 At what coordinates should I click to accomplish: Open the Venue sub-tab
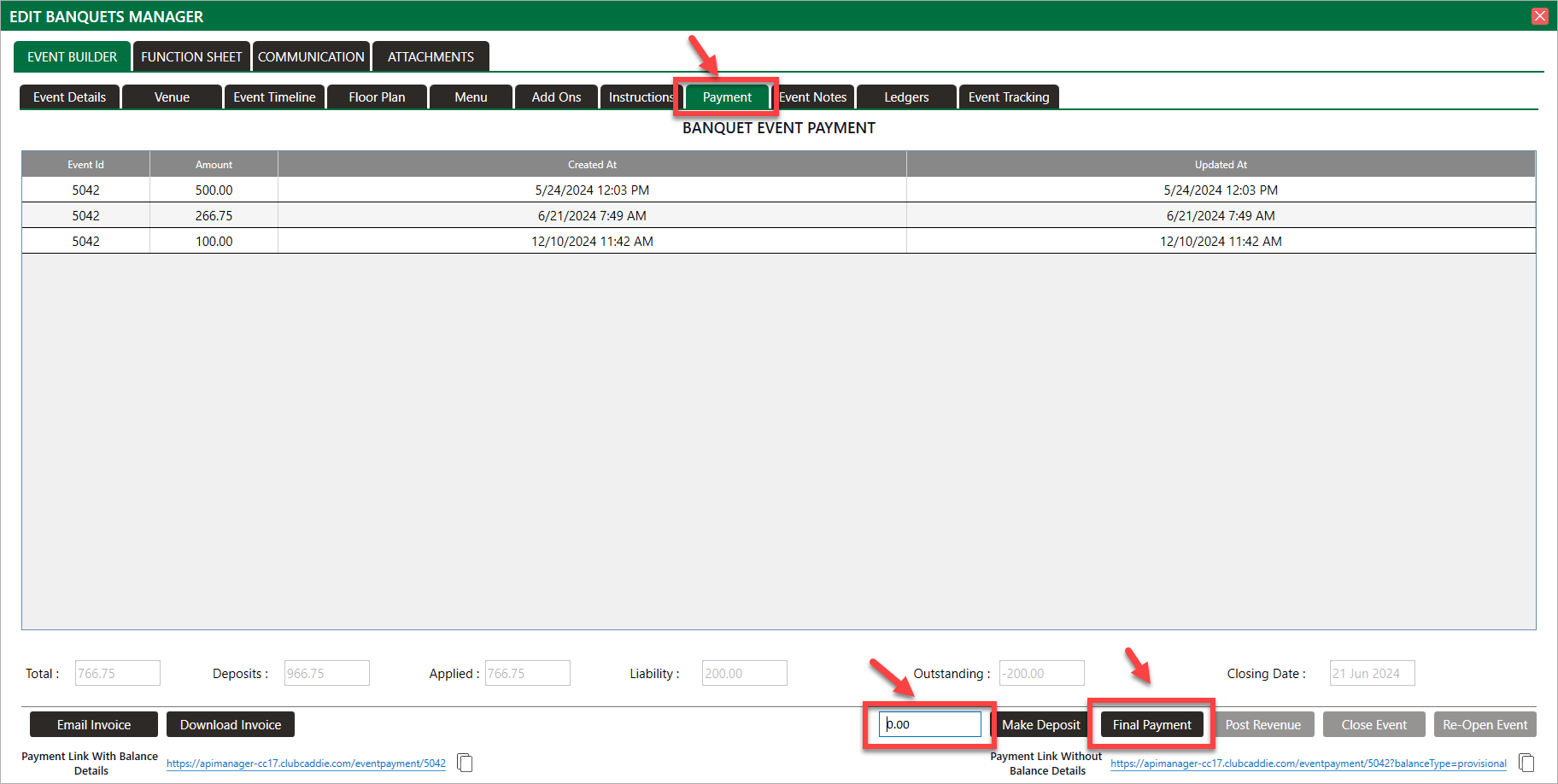click(x=172, y=97)
